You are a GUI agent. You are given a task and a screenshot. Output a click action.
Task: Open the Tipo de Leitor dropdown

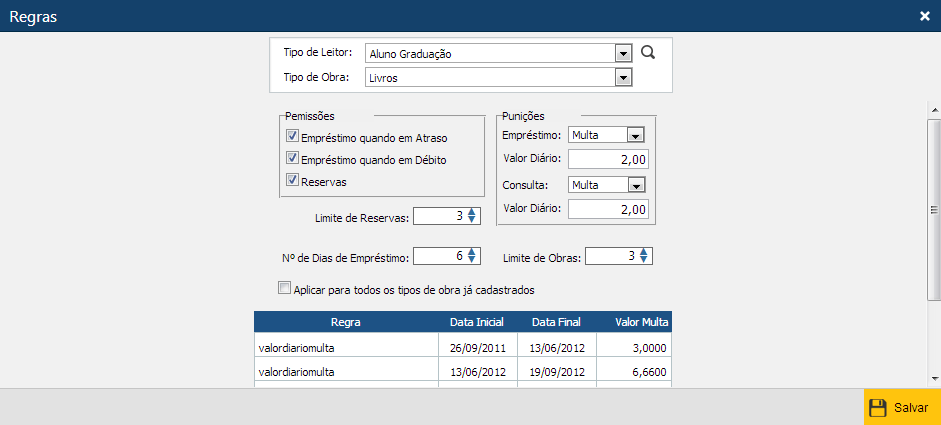(623, 53)
